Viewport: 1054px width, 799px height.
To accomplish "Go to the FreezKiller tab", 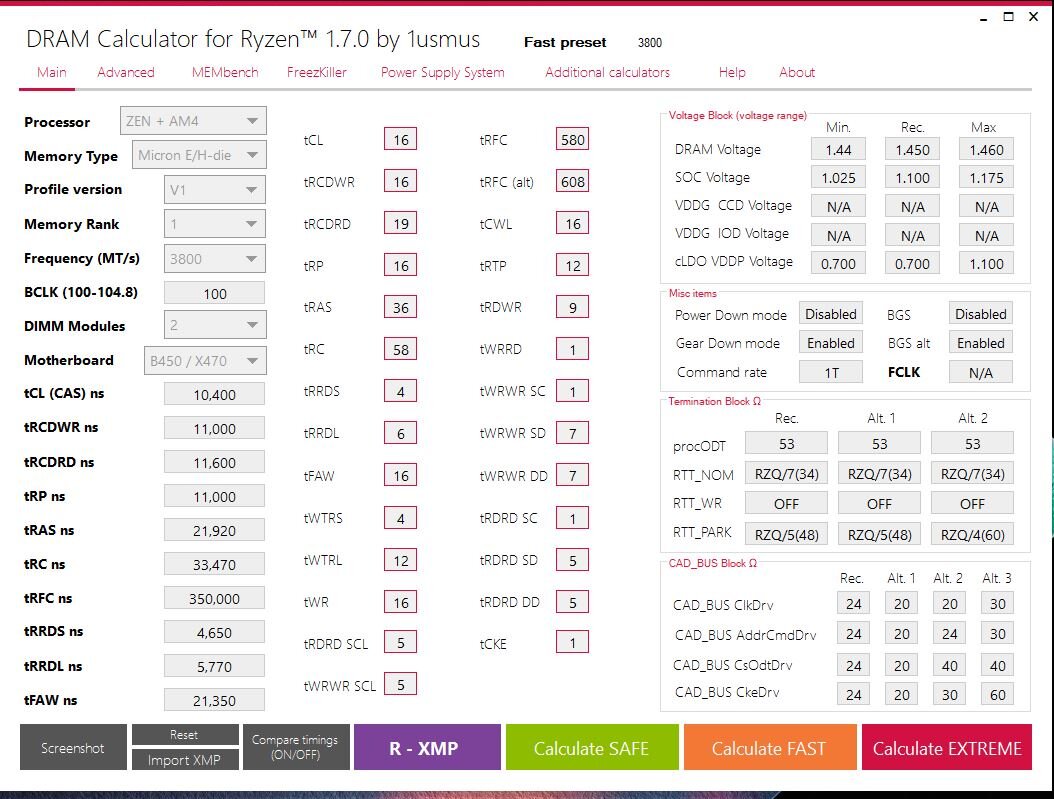I will pos(317,73).
